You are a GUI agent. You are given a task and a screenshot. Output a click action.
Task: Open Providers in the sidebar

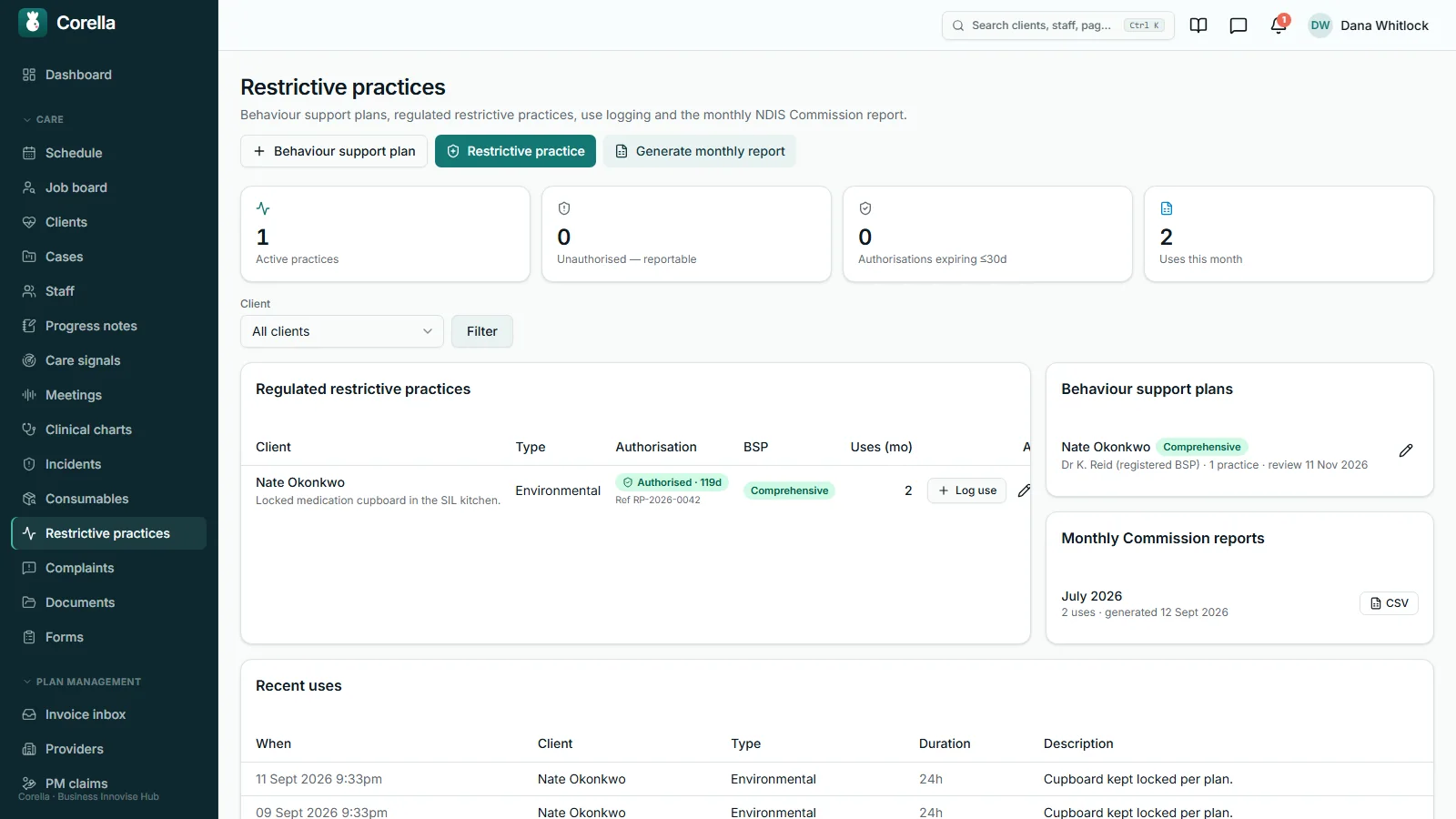pyautogui.click(x=109, y=749)
